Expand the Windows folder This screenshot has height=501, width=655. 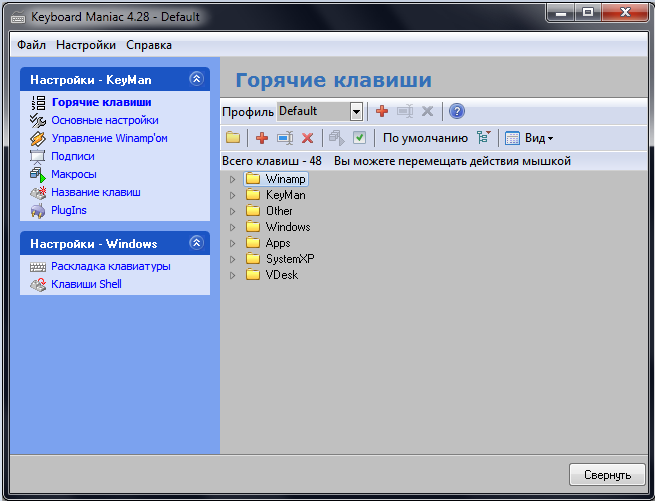point(233,227)
